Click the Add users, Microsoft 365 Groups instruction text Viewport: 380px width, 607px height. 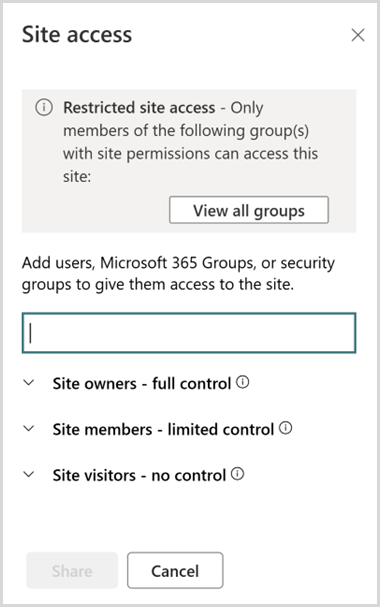(x=178, y=263)
